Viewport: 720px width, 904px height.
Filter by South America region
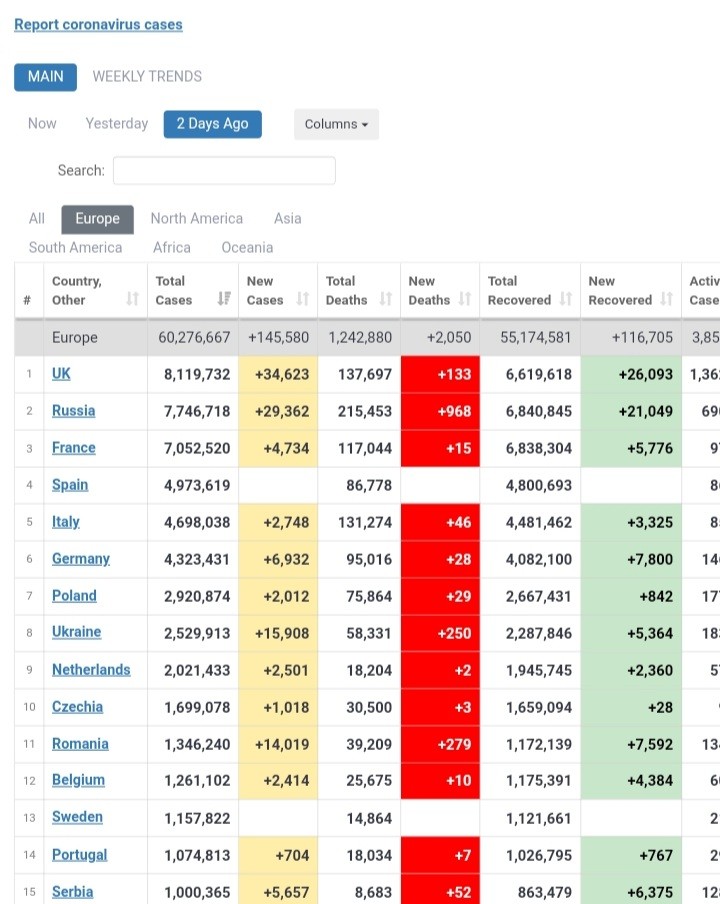(x=75, y=247)
